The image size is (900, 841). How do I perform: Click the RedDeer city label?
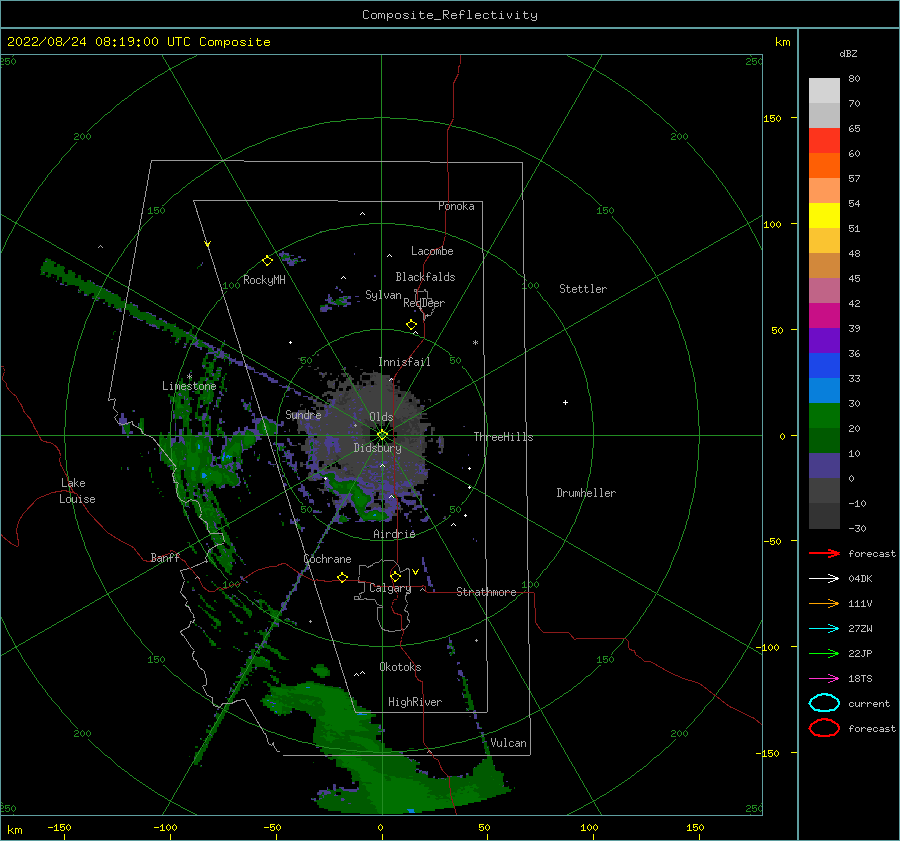click(x=424, y=303)
